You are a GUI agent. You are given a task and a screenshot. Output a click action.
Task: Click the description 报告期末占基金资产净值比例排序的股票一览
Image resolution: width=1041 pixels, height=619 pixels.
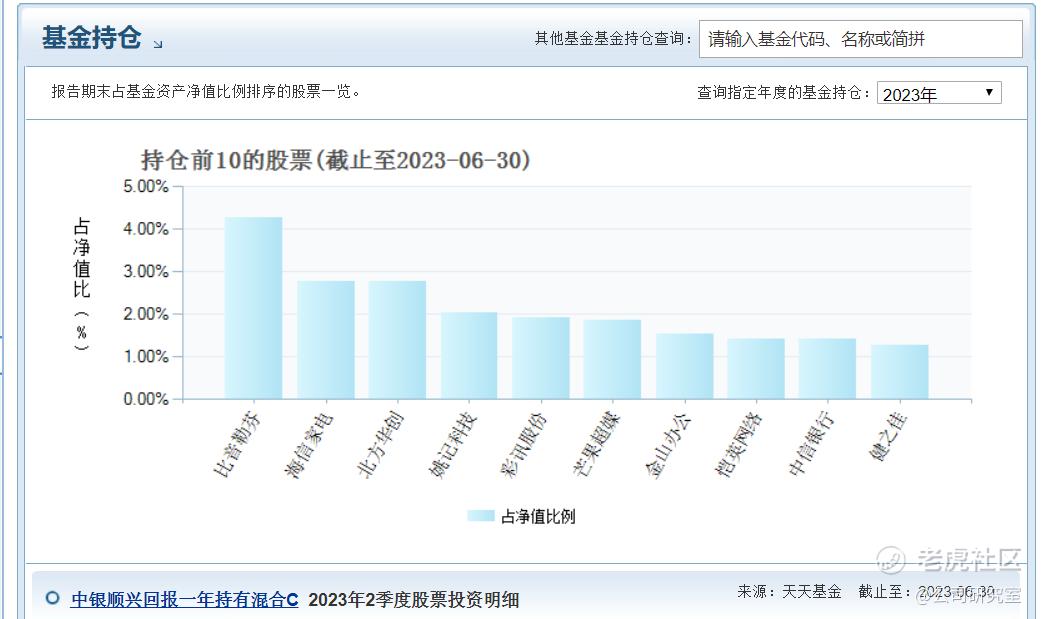206,91
